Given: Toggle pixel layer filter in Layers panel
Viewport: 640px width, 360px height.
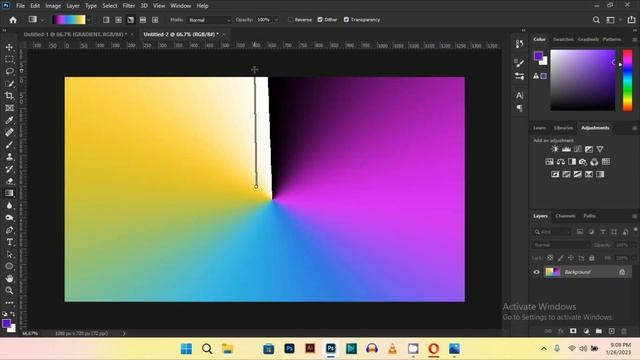Looking at the screenshot, I should (x=580, y=232).
